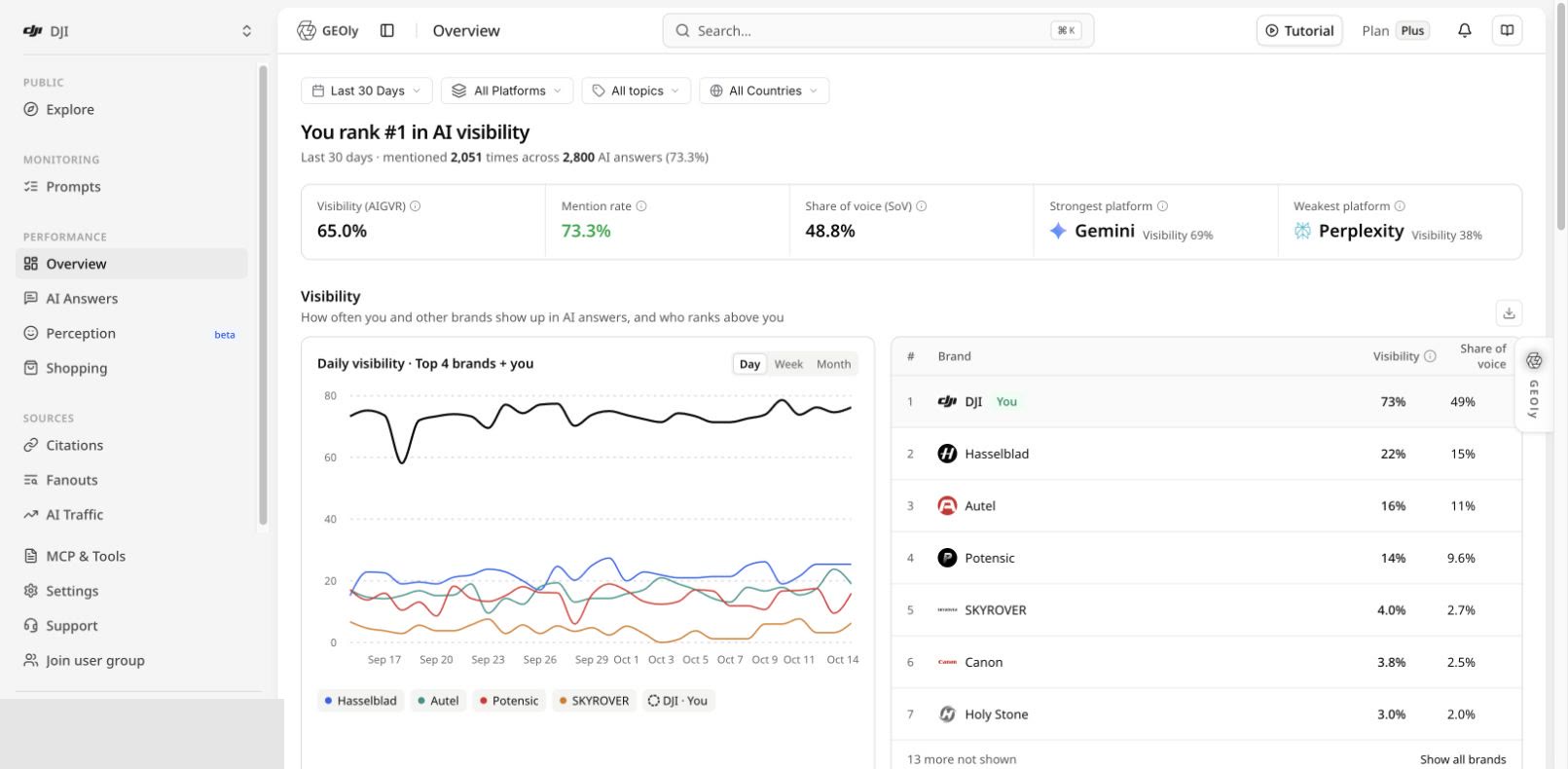The image size is (1568, 769).
Task: Join user group link
Action: click(131, 660)
